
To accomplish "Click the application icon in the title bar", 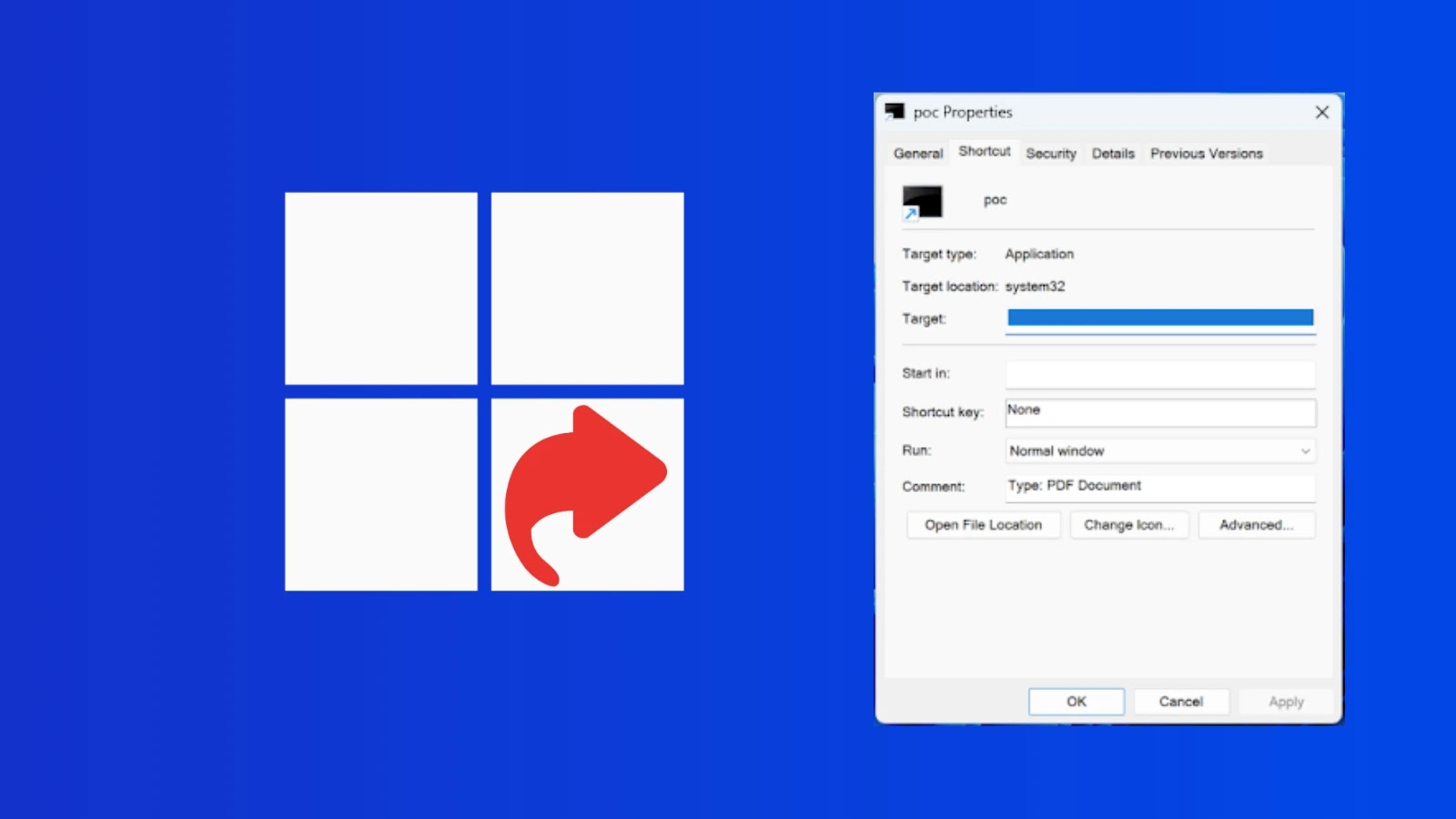I will click(x=894, y=112).
